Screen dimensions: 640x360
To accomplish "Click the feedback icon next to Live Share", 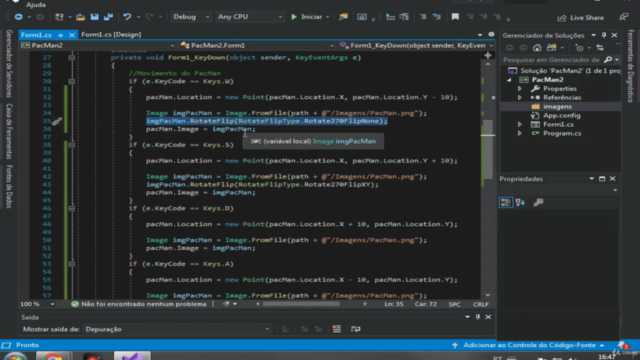I will (x=623, y=17).
